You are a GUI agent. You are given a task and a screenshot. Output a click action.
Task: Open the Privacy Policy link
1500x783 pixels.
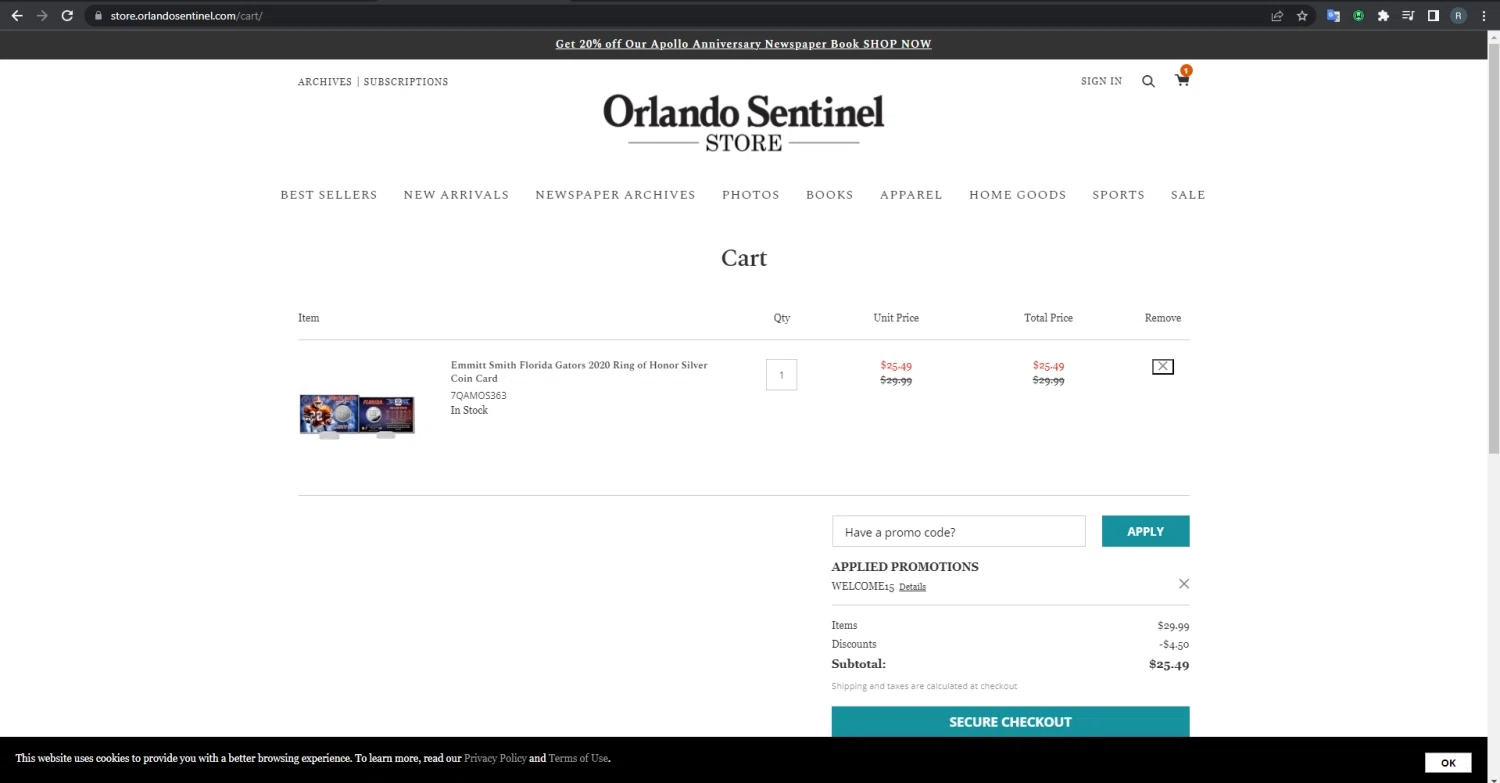[495, 759]
